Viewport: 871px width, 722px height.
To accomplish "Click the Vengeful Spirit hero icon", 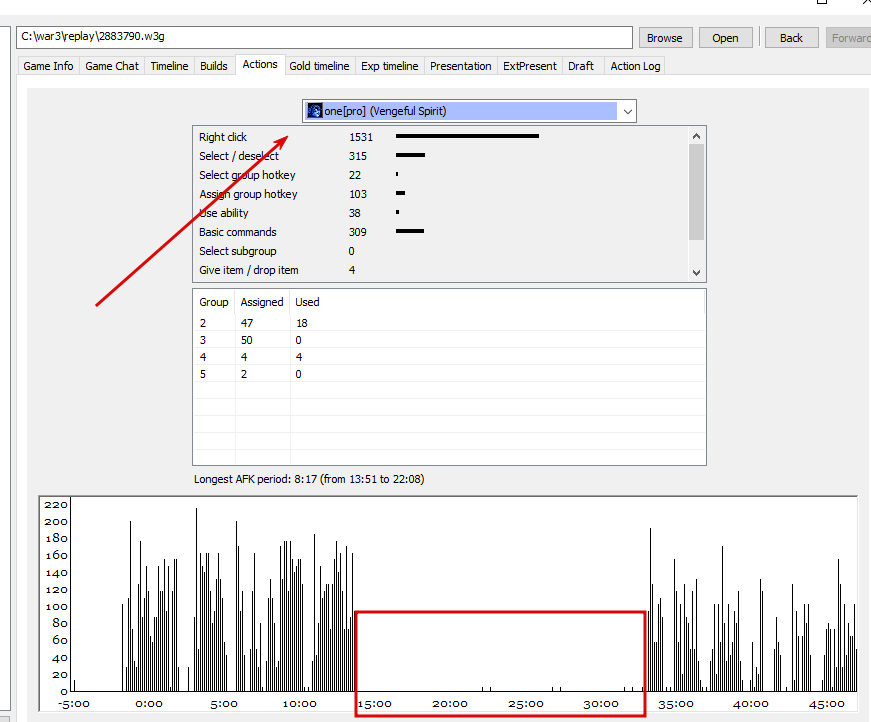I will coord(315,111).
